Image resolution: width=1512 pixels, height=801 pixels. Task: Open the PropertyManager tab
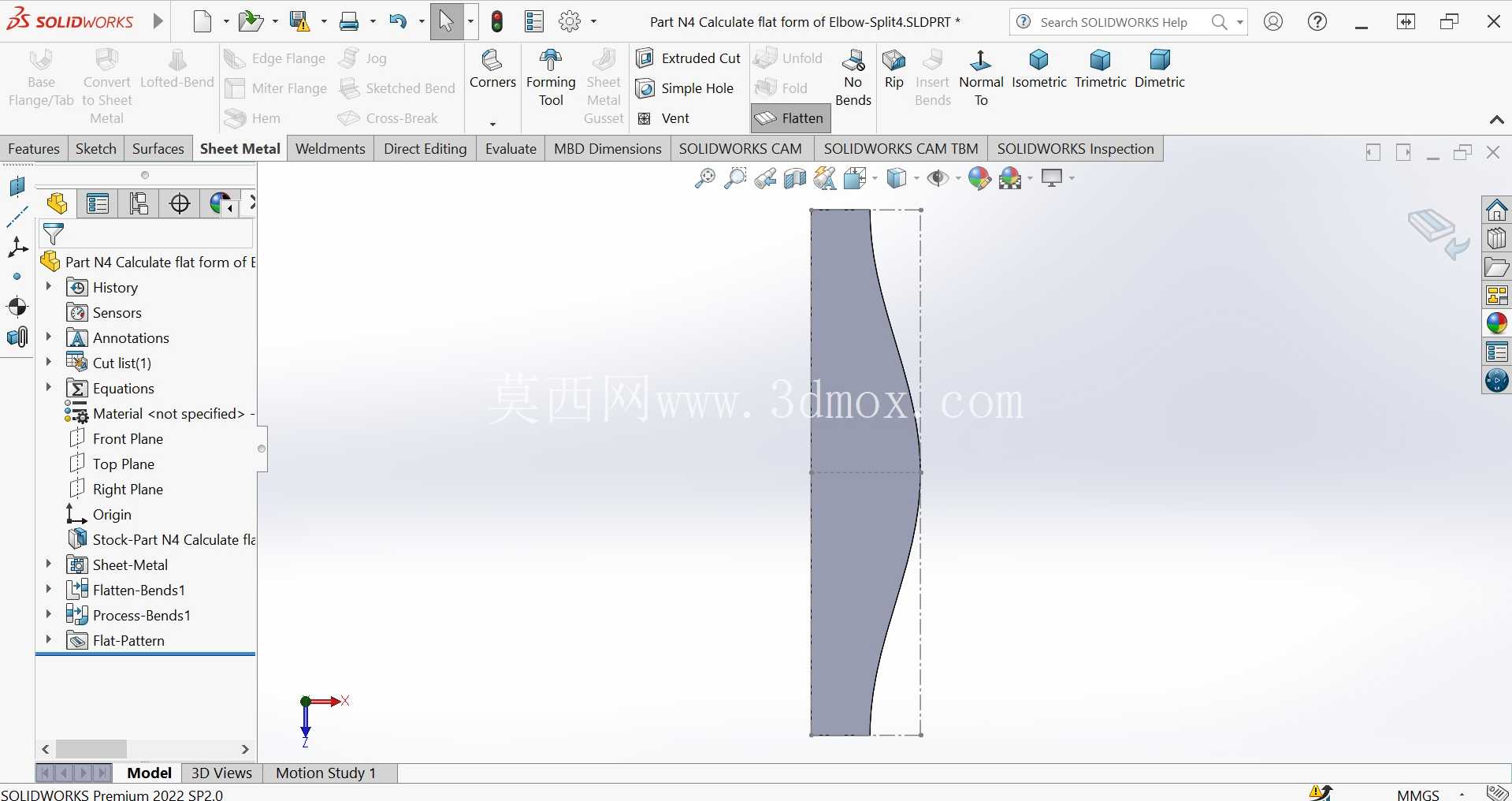(98, 203)
